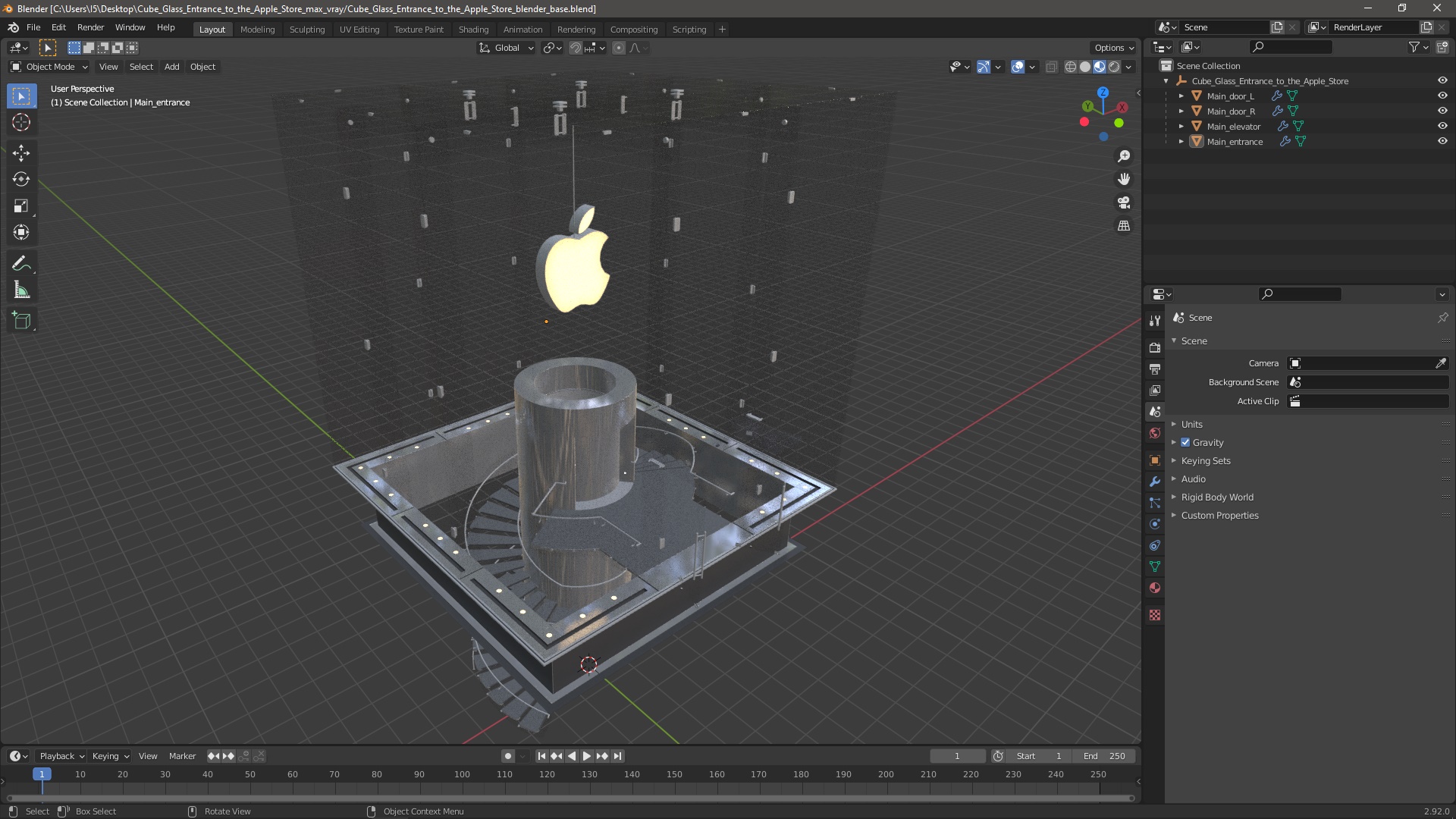Switch to the Shading workspace tab
Viewport: 1456px width, 819px height.
click(x=473, y=30)
